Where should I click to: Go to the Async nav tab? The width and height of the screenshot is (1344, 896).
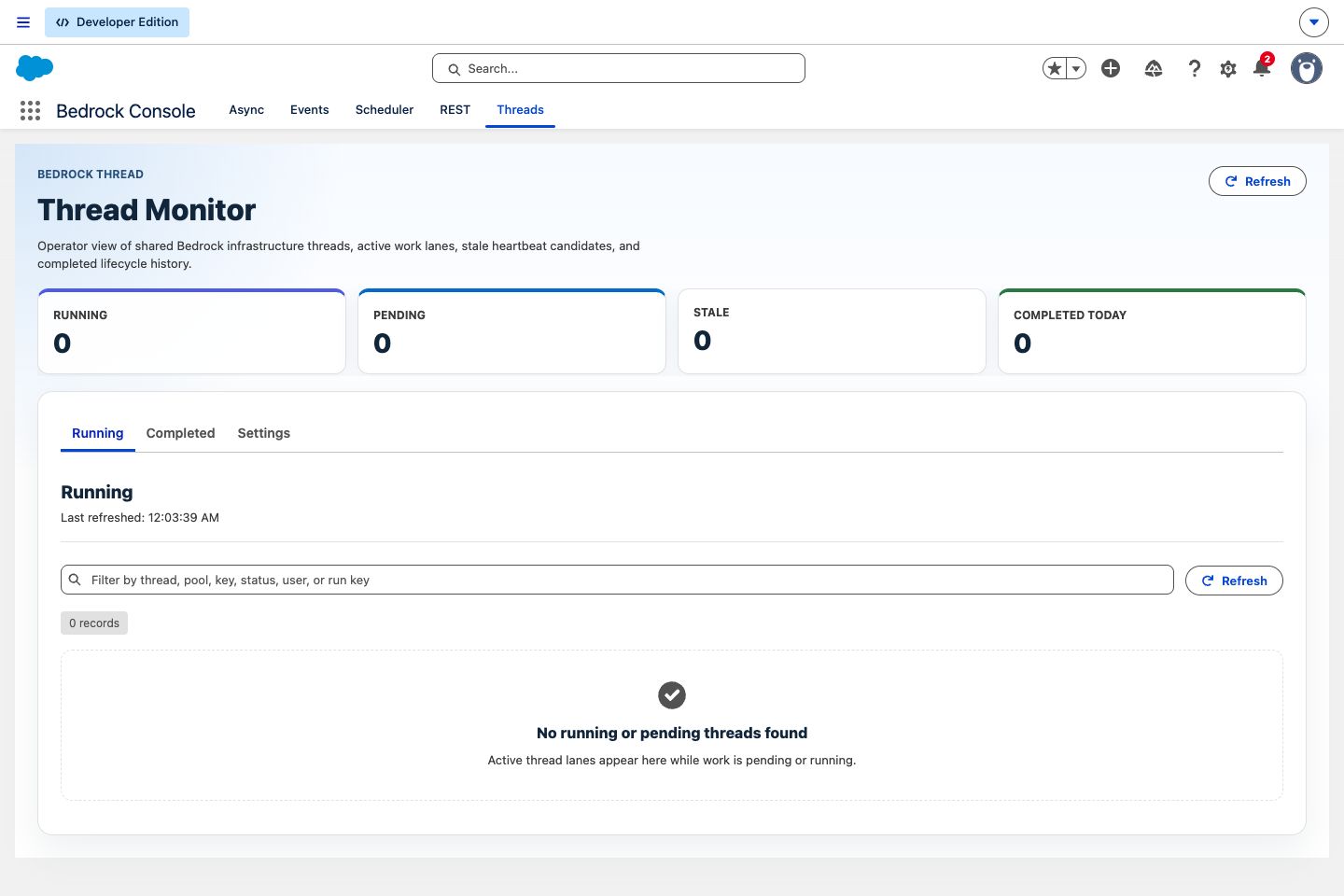[246, 110]
